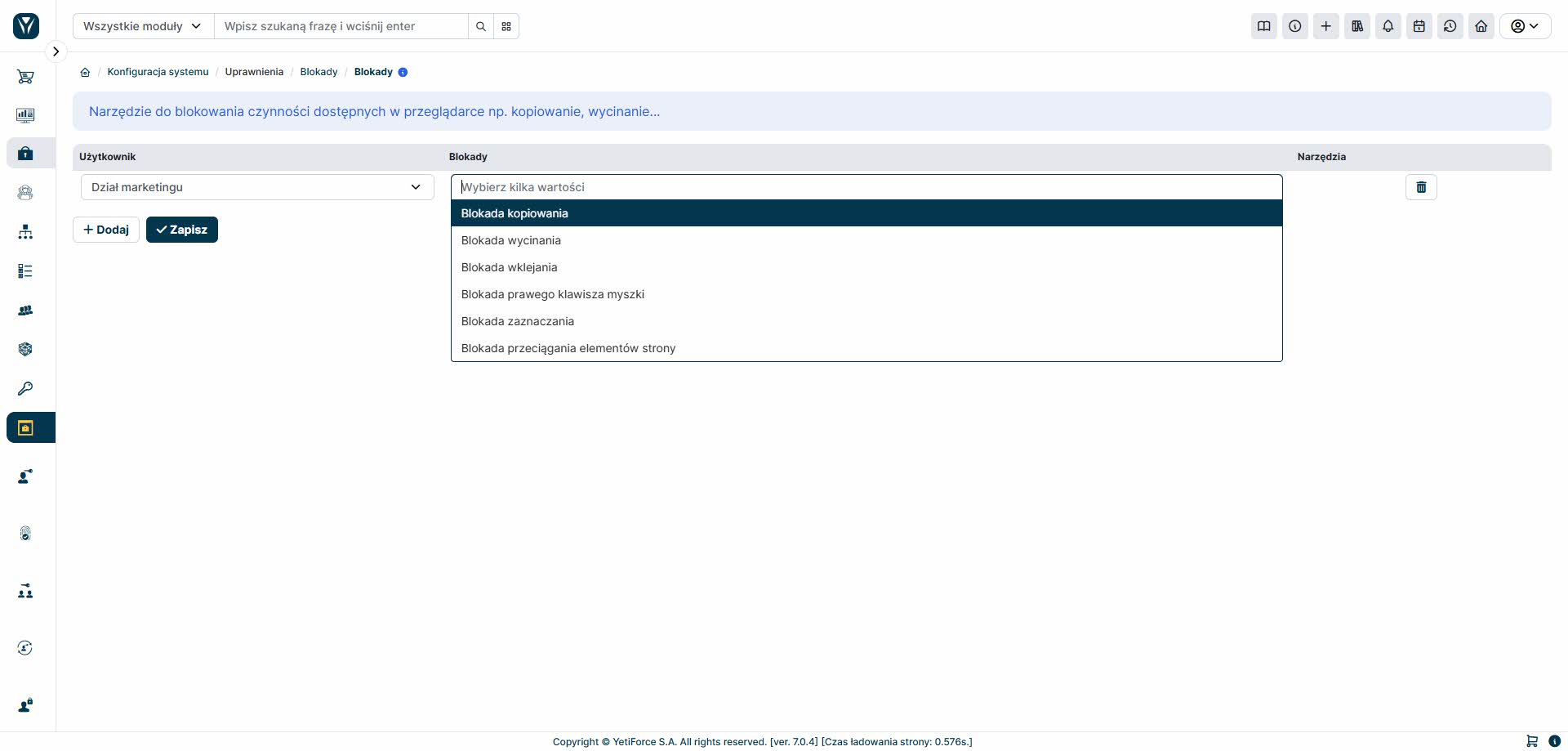Click the info circle icon in top bar
The height and width of the screenshot is (751, 1568).
coord(1295,26)
